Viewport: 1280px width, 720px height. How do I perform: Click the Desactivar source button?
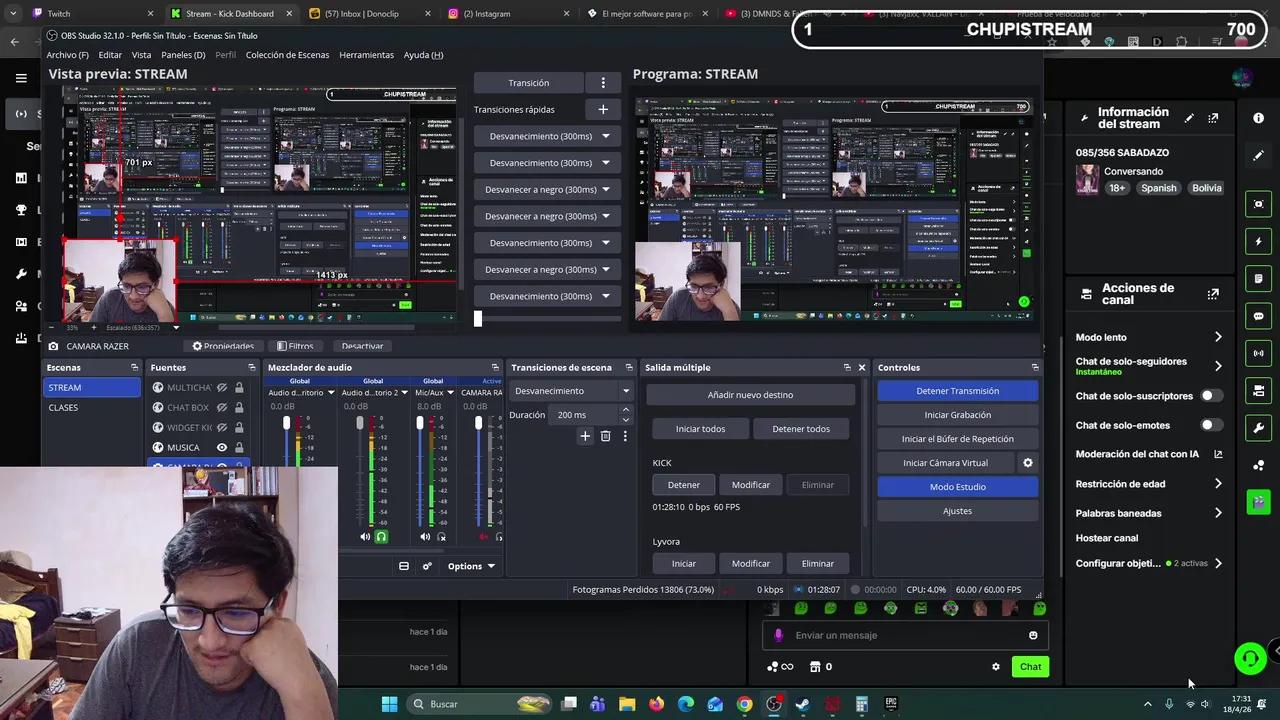[x=362, y=346]
